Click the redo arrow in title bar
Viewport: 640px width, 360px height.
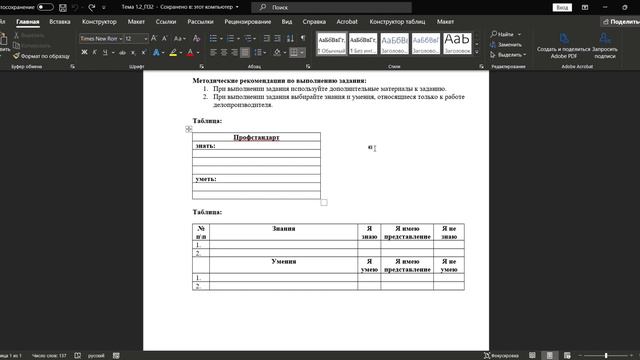tap(92, 7)
